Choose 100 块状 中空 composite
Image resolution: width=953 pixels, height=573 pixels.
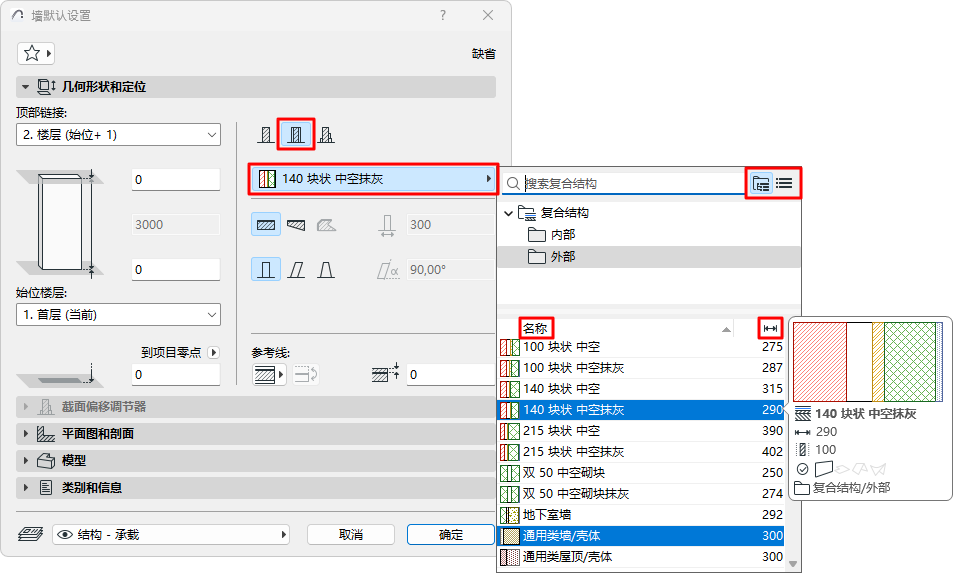[x=641, y=347]
